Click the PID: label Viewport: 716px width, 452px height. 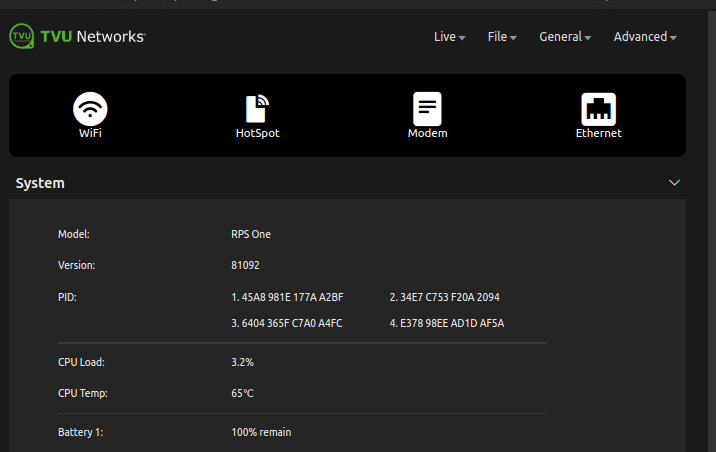tap(67, 297)
